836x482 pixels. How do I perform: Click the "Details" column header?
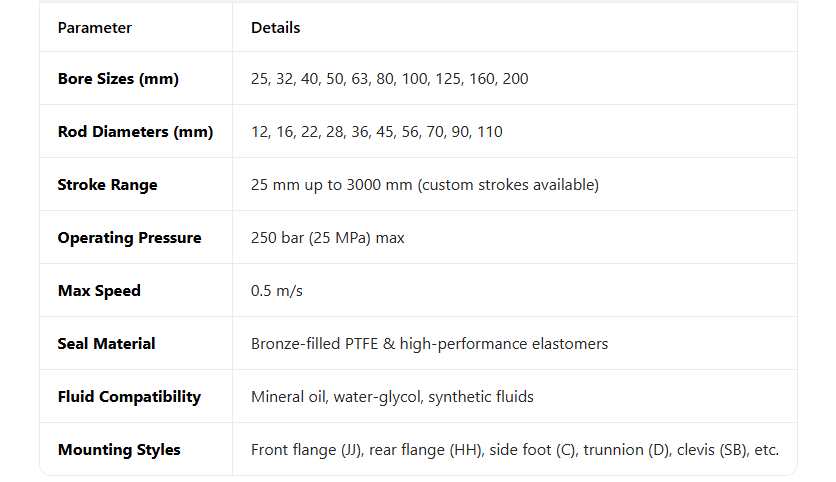coord(275,28)
